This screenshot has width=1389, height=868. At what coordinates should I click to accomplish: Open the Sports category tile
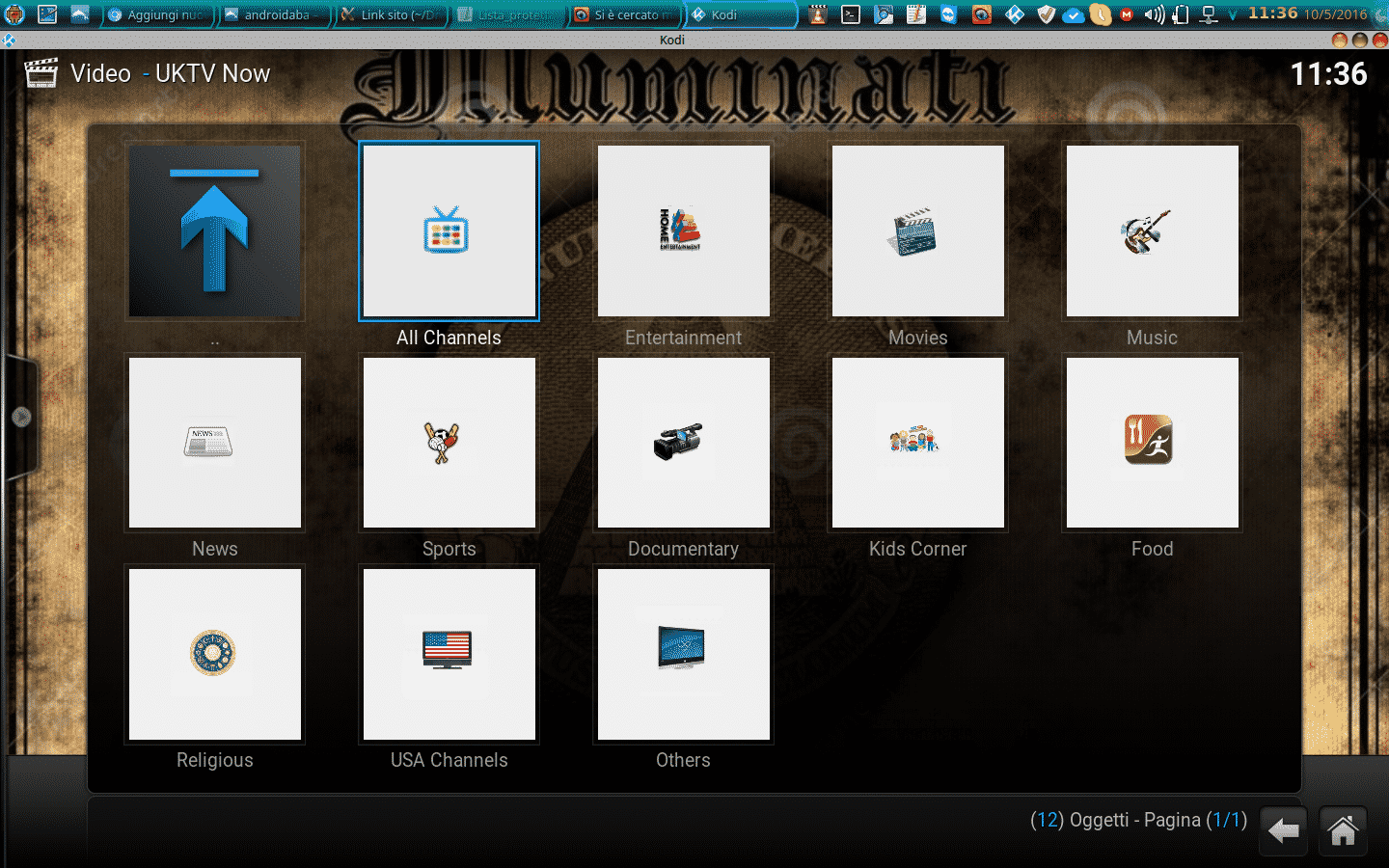pos(449,443)
